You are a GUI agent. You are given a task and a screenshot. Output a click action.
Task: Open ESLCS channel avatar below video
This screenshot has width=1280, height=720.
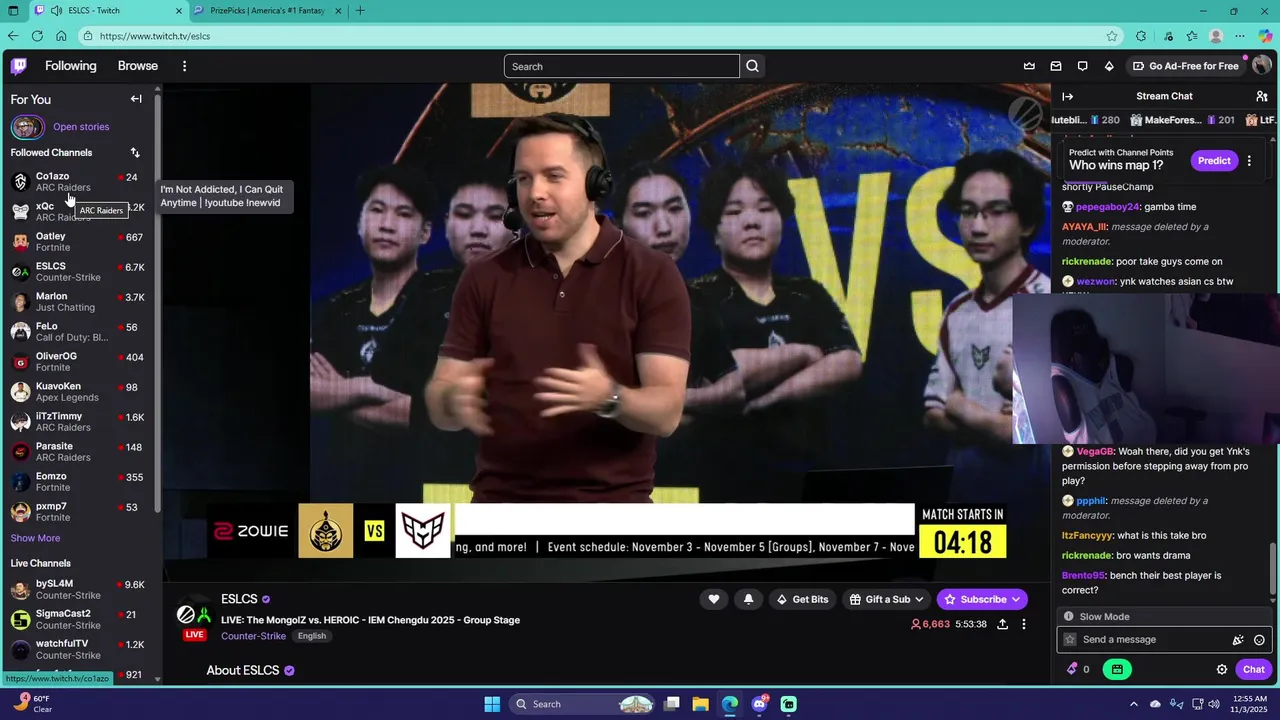point(193,614)
